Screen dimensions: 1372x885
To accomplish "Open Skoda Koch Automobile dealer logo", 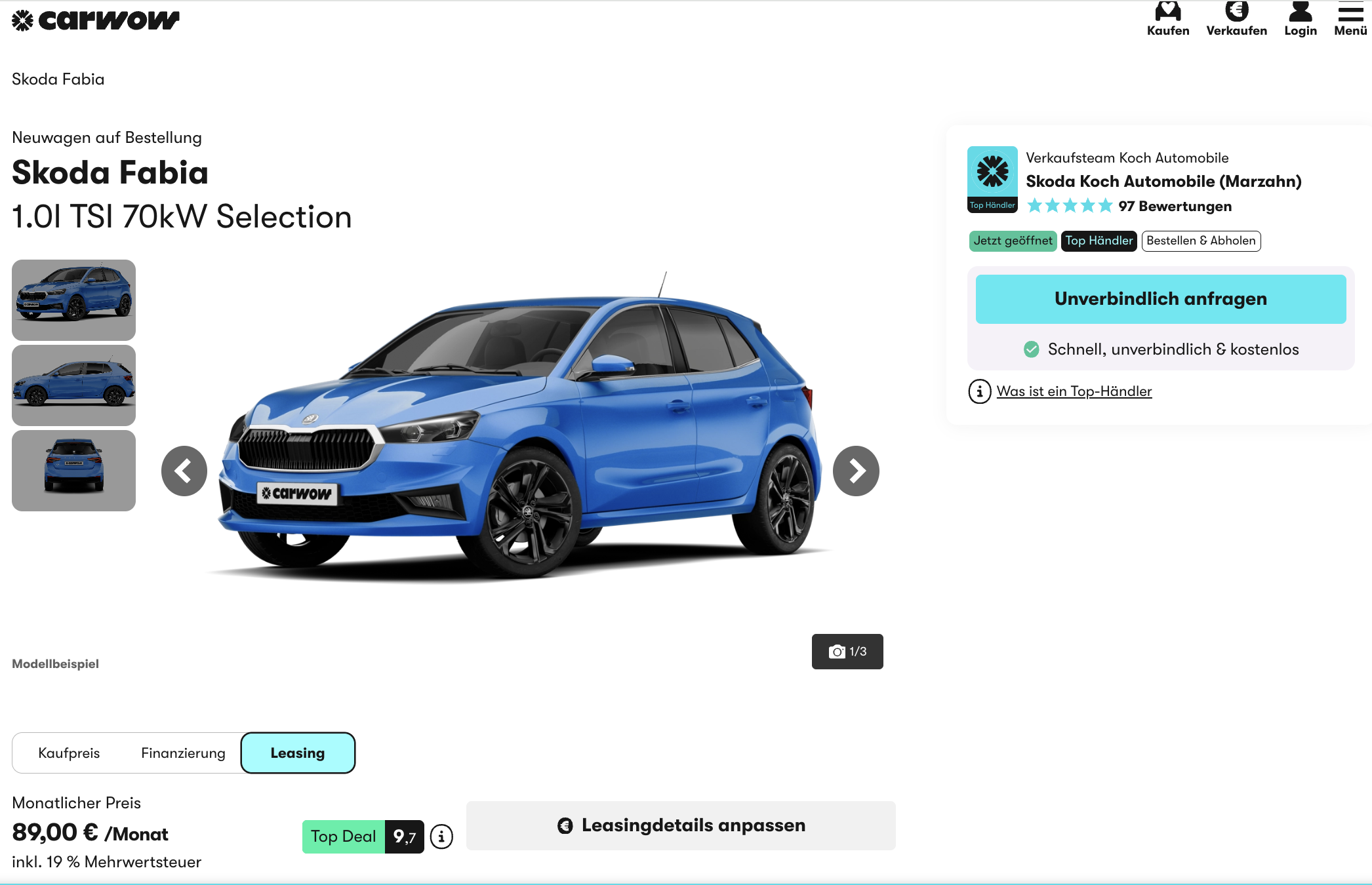I will [x=992, y=180].
